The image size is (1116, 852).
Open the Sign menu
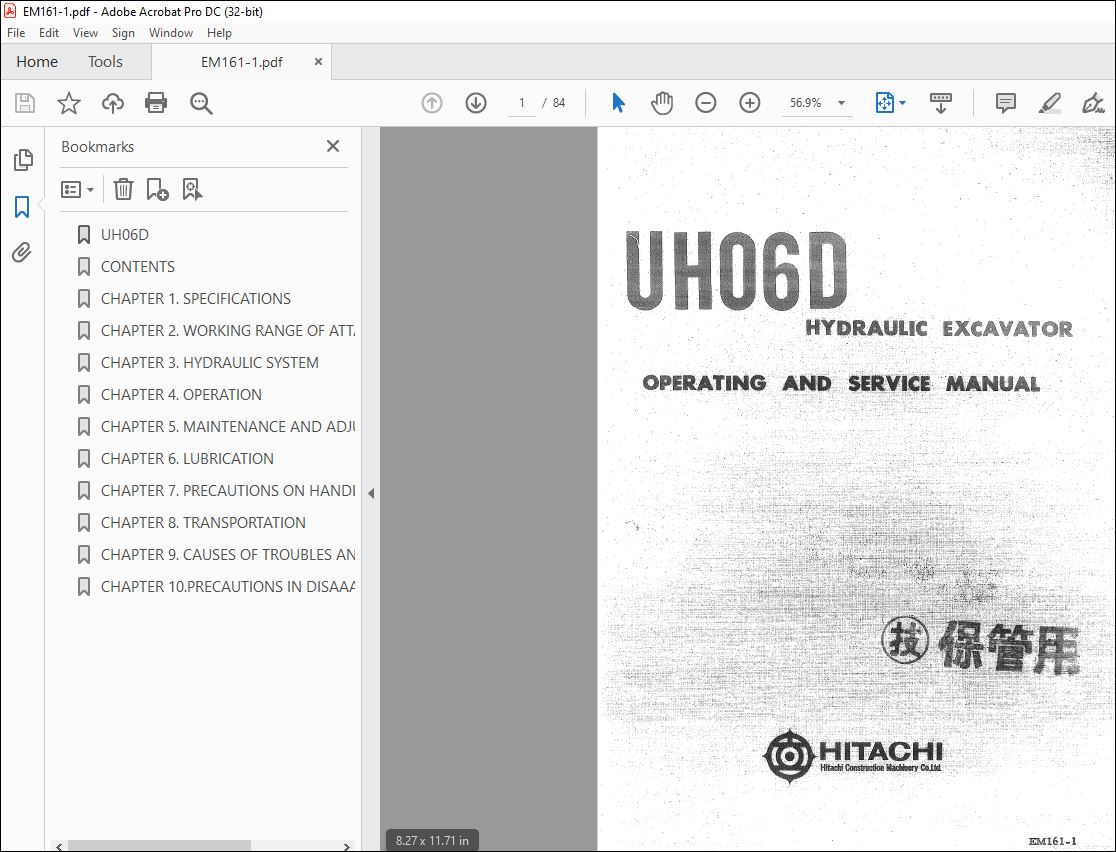(x=123, y=33)
